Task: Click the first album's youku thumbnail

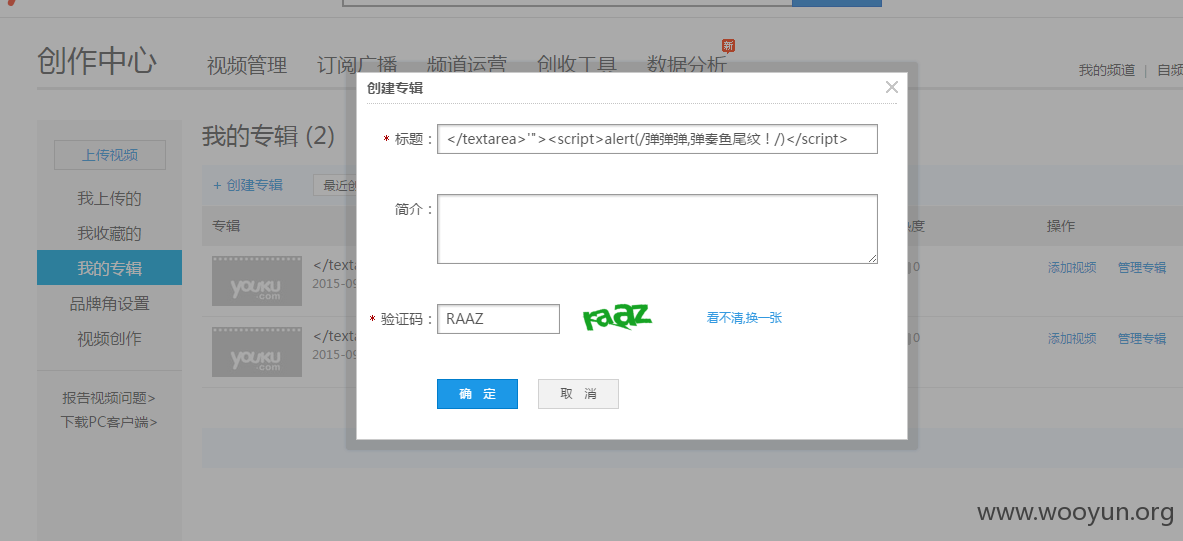Action: click(257, 281)
